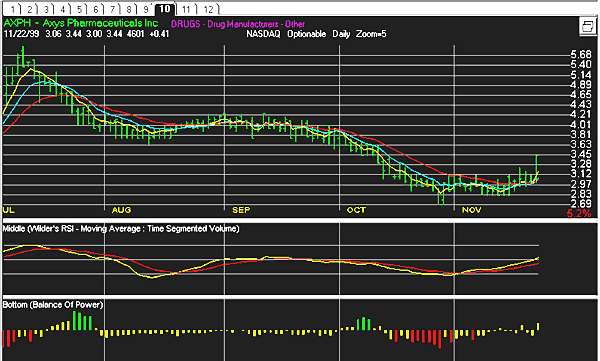
Task: Click the 11/22/99 date value
Action: tap(21, 34)
